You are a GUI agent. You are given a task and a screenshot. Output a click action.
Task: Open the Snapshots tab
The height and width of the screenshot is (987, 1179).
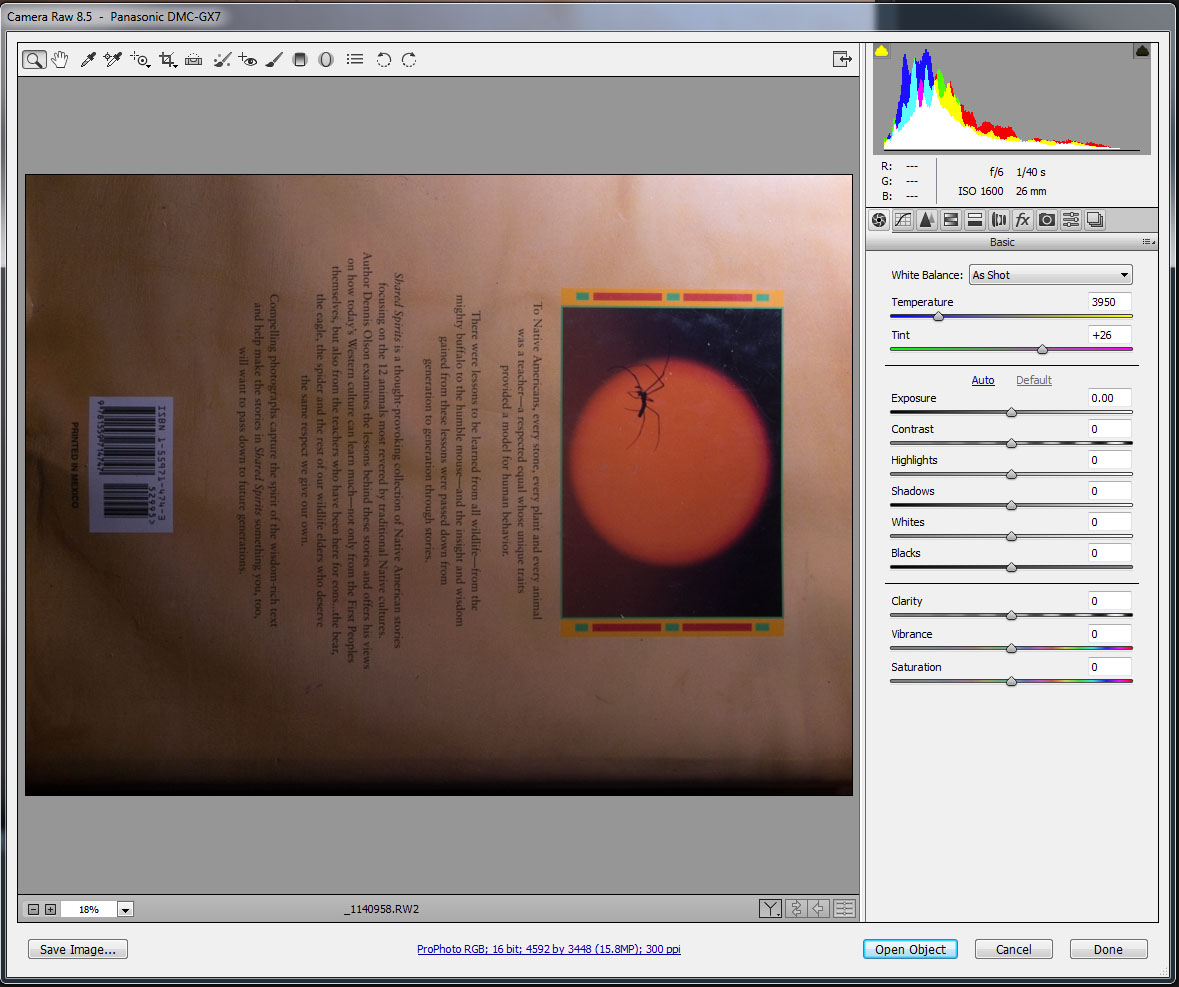click(1095, 220)
